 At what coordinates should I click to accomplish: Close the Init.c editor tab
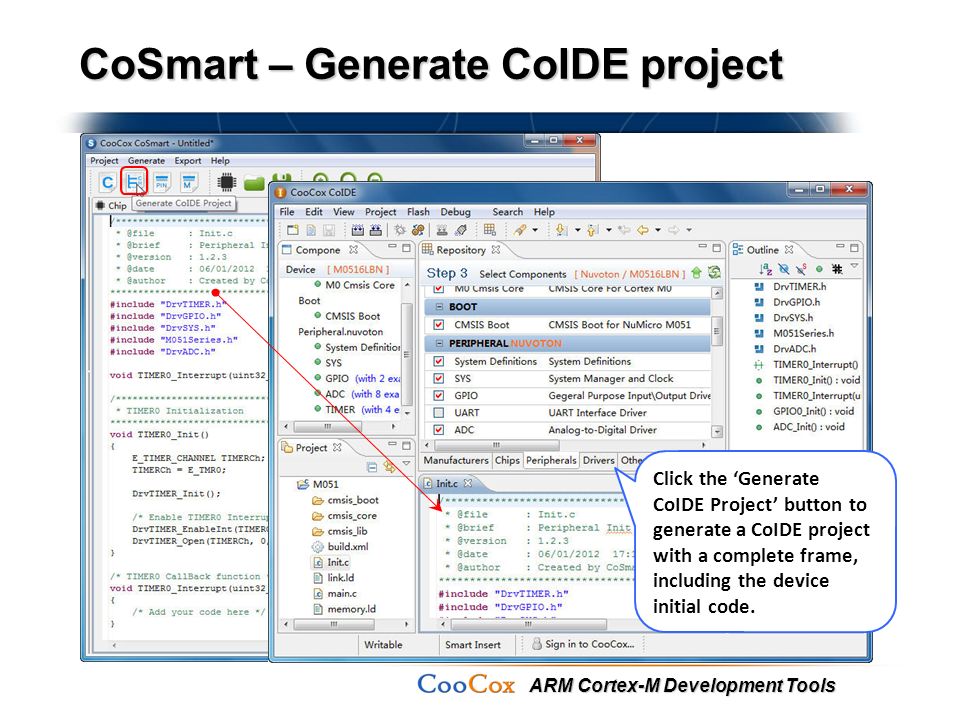click(468, 483)
